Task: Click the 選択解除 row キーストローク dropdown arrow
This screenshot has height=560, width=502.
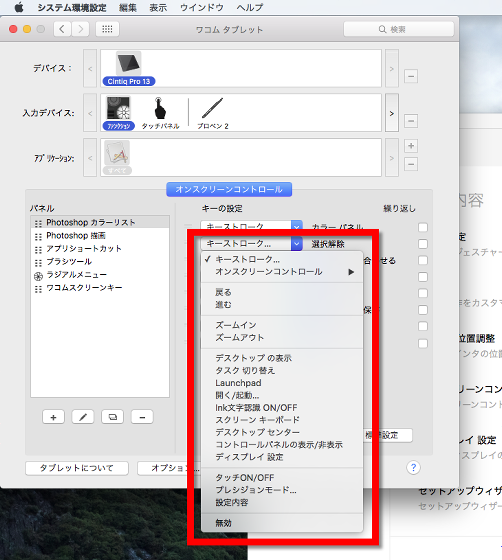Action: pos(296,244)
